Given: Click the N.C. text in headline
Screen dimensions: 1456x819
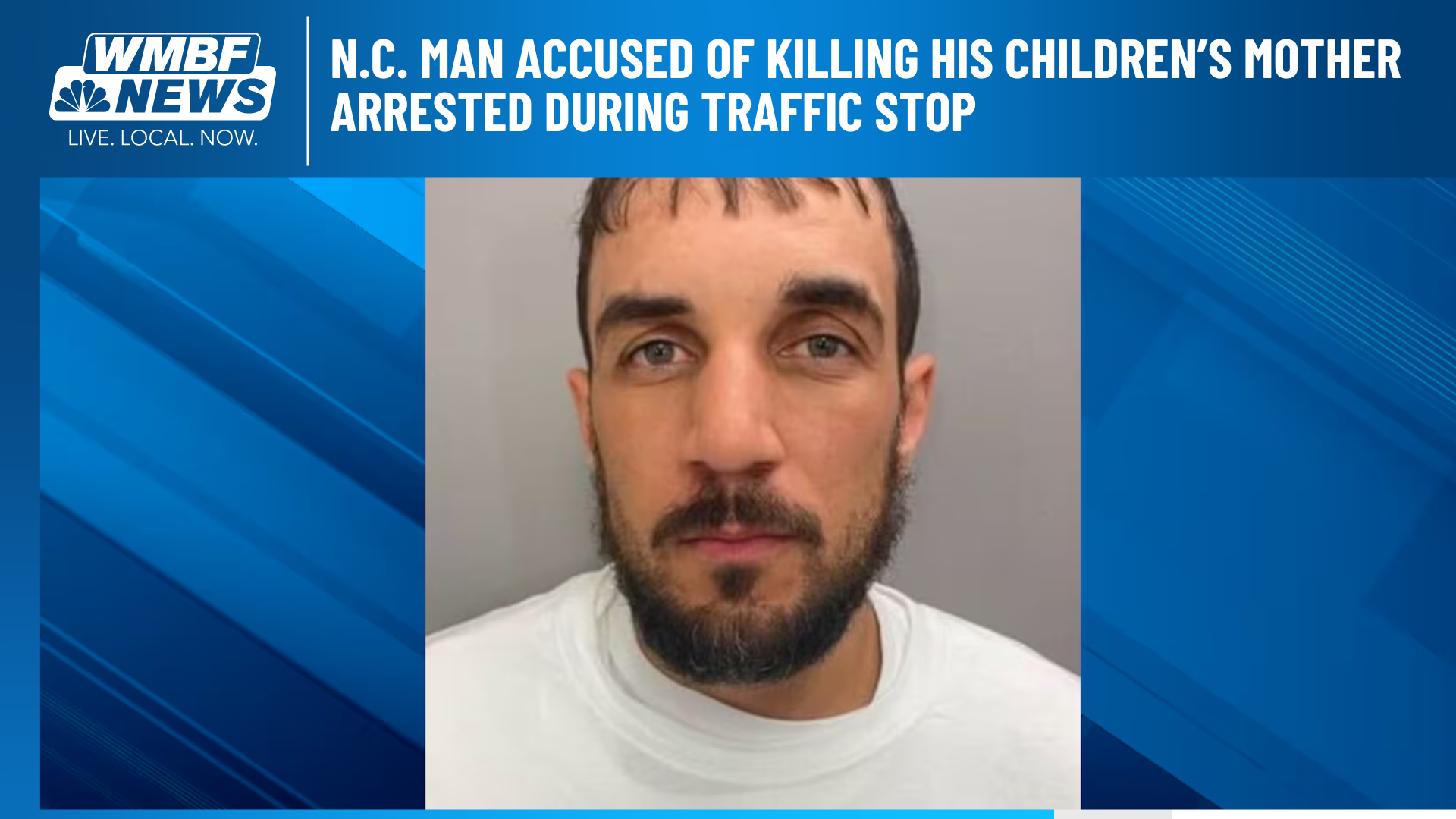Looking at the screenshot, I should pos(369,59).
